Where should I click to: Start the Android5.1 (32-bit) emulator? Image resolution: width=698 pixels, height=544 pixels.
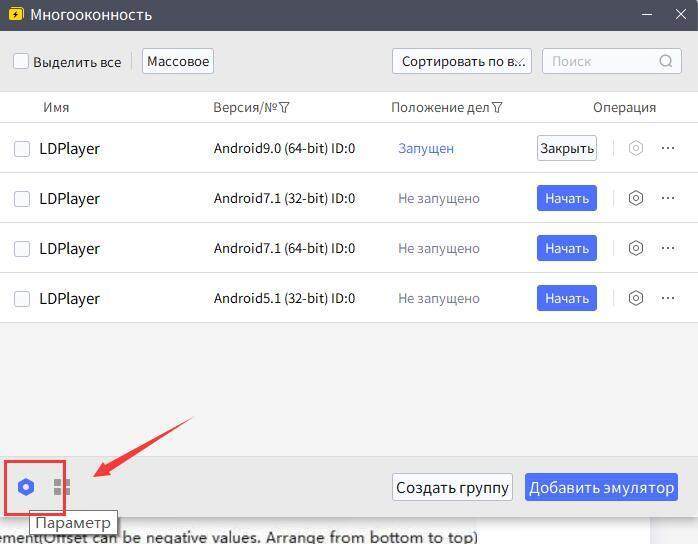point(567,298)
